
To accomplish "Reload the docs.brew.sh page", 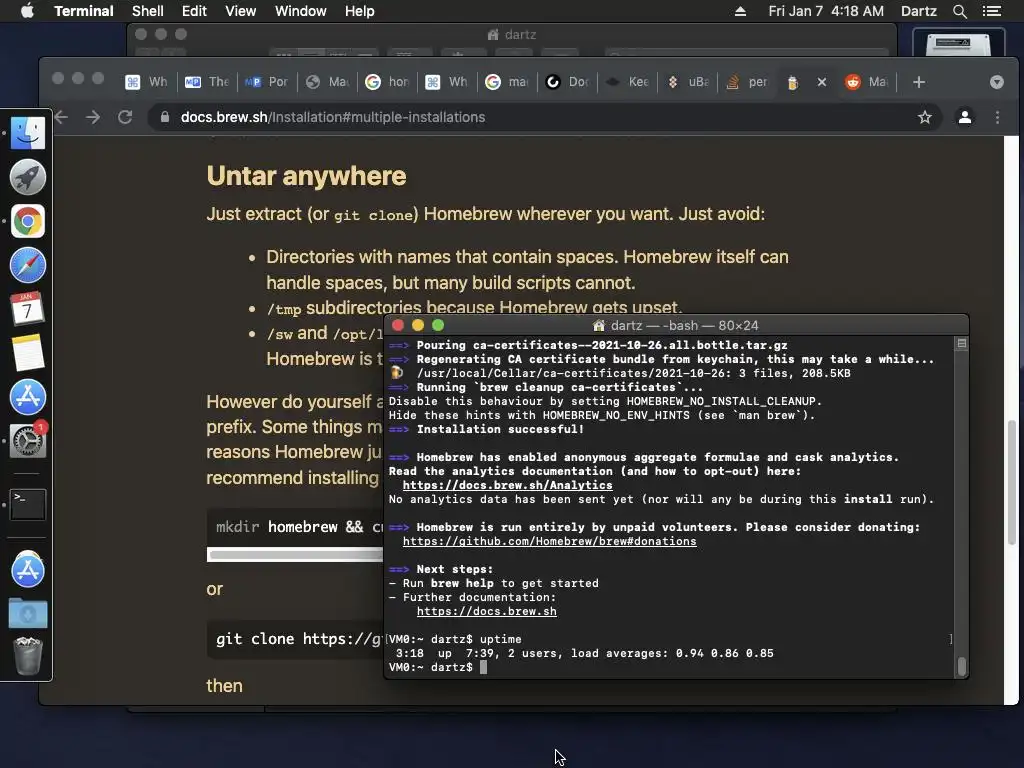I will [x=125, y=117].
